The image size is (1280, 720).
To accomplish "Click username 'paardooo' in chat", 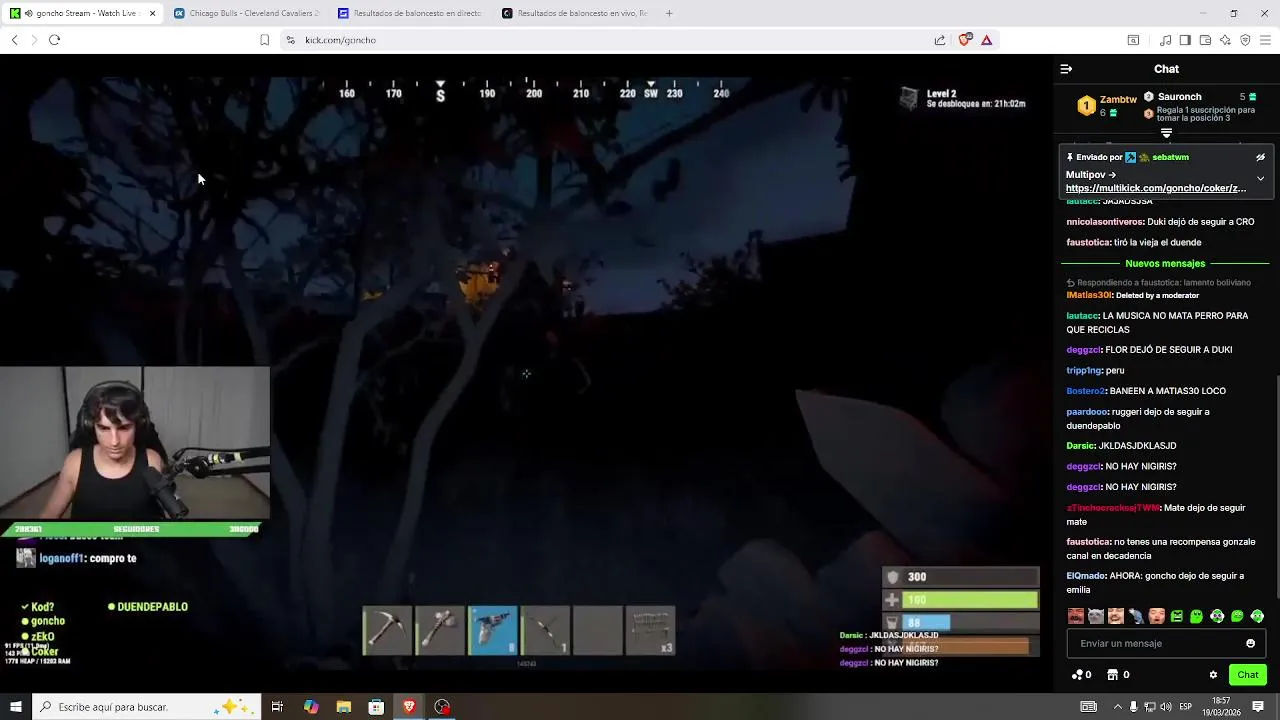I will coord(1087,412).
